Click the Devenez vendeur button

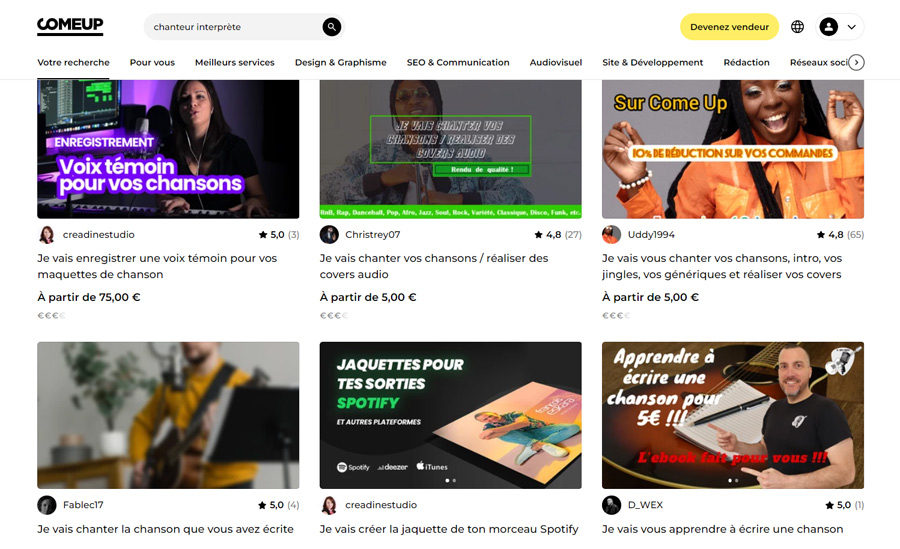729,26
